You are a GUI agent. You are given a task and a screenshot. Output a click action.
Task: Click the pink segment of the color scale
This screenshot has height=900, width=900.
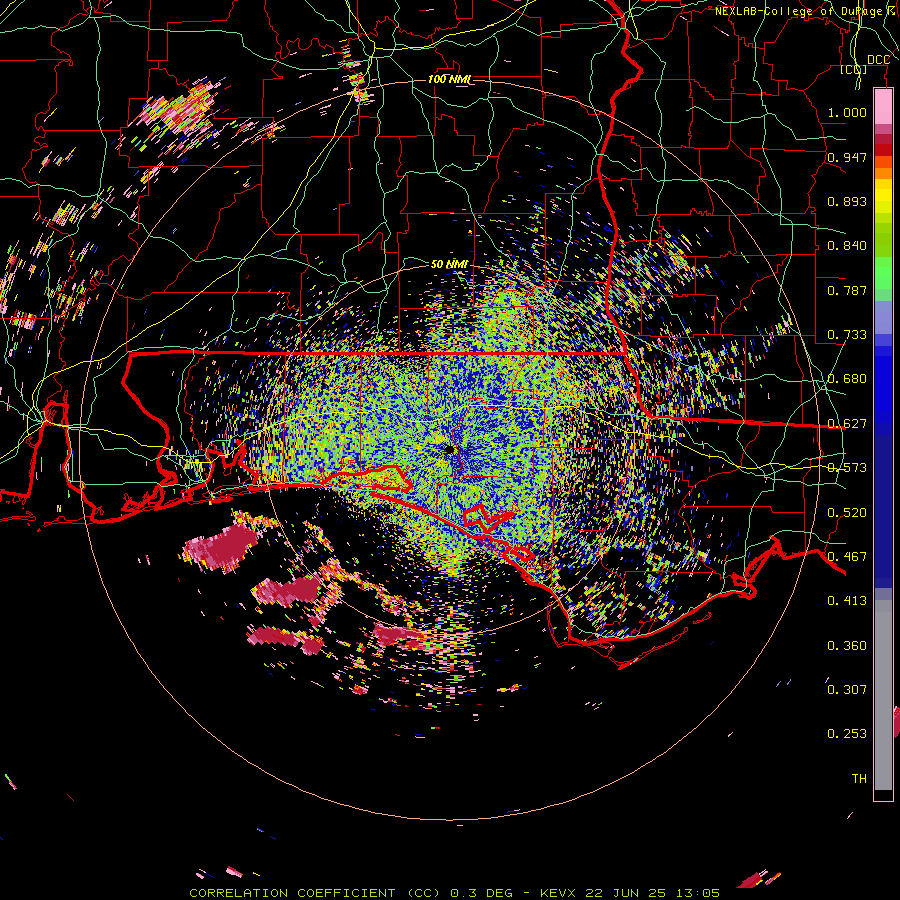click(x=883, y=106)
